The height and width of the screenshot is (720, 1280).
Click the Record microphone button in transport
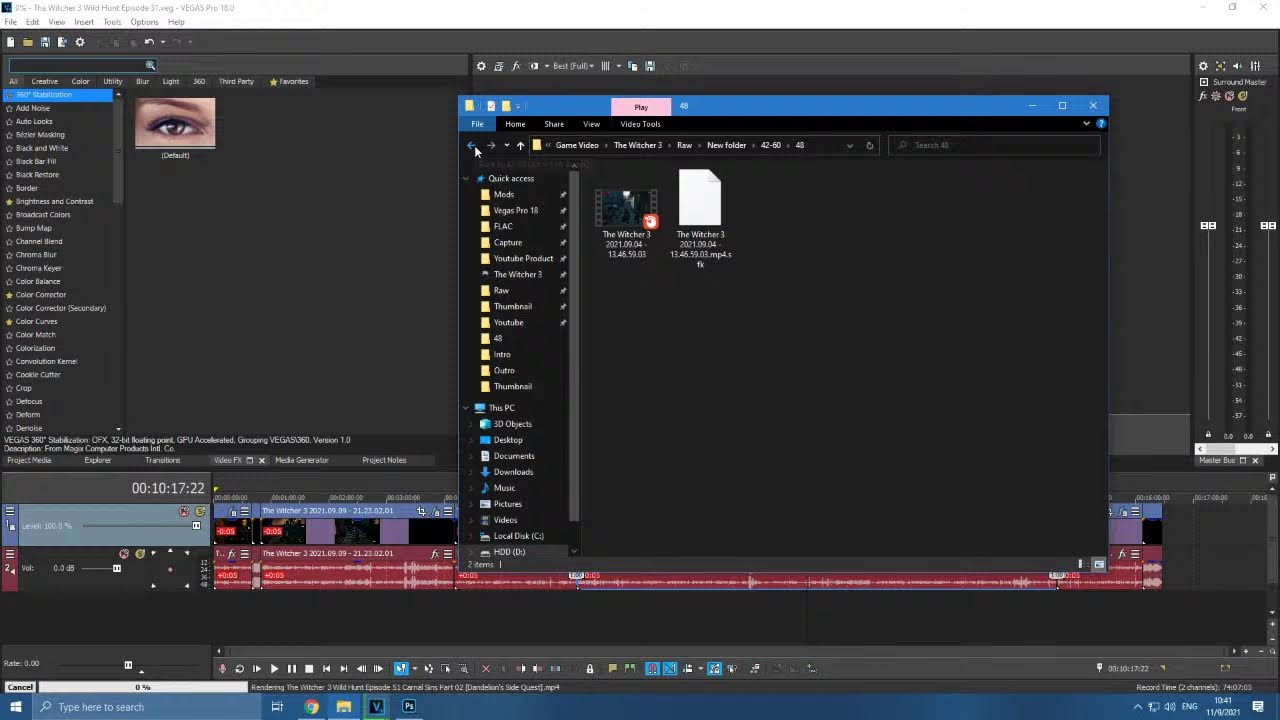tap(222, 668)
